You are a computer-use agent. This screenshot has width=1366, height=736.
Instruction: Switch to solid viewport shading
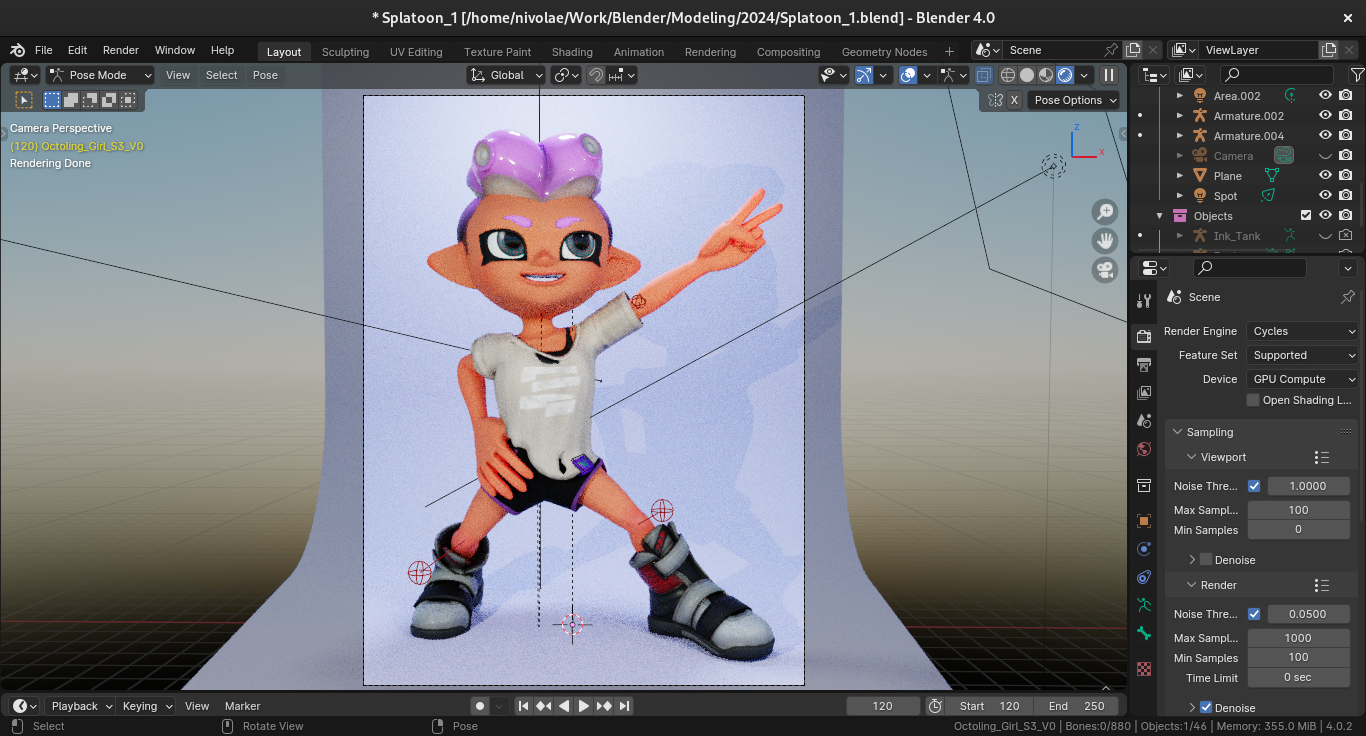click(x=1027, y=75)
